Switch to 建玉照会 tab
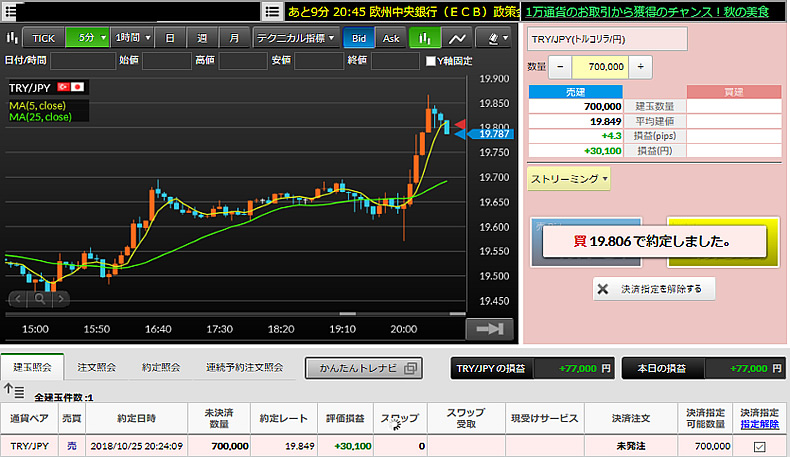Image resolution: width=790 pixels, height=457 pixels. [x=32, y=367]
